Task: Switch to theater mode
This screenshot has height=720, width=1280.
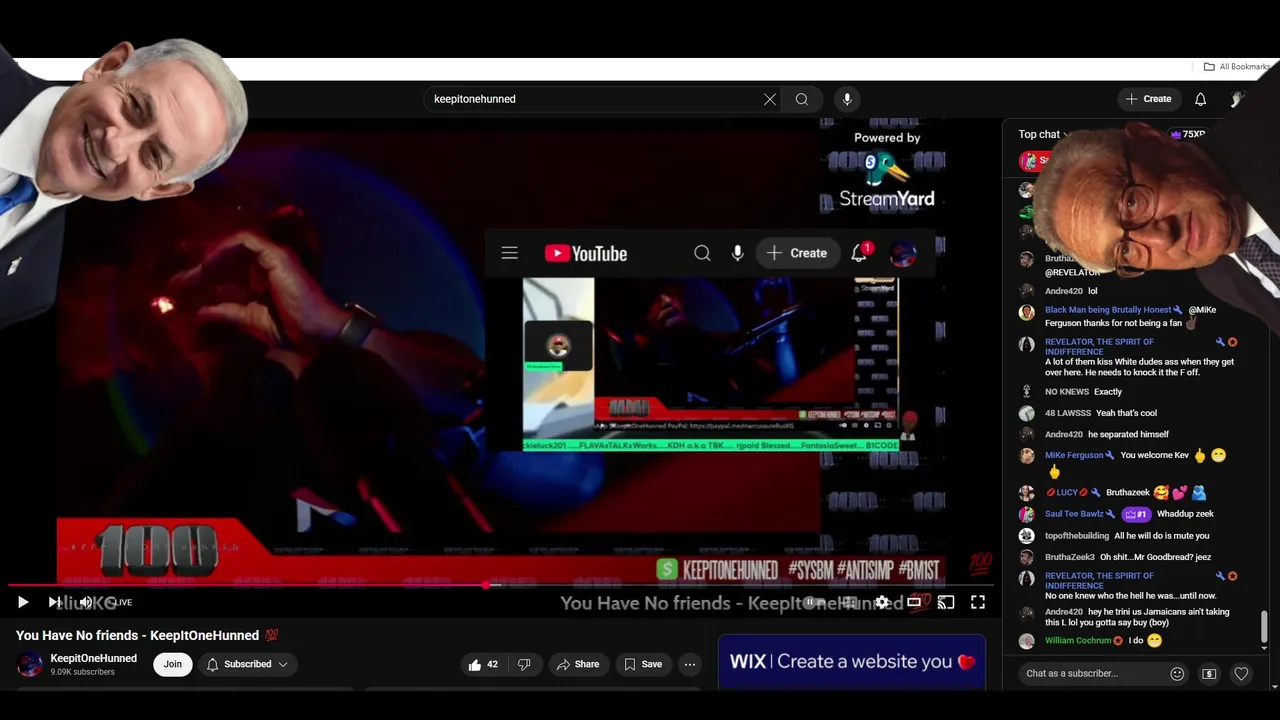Action: click(914, 602)
